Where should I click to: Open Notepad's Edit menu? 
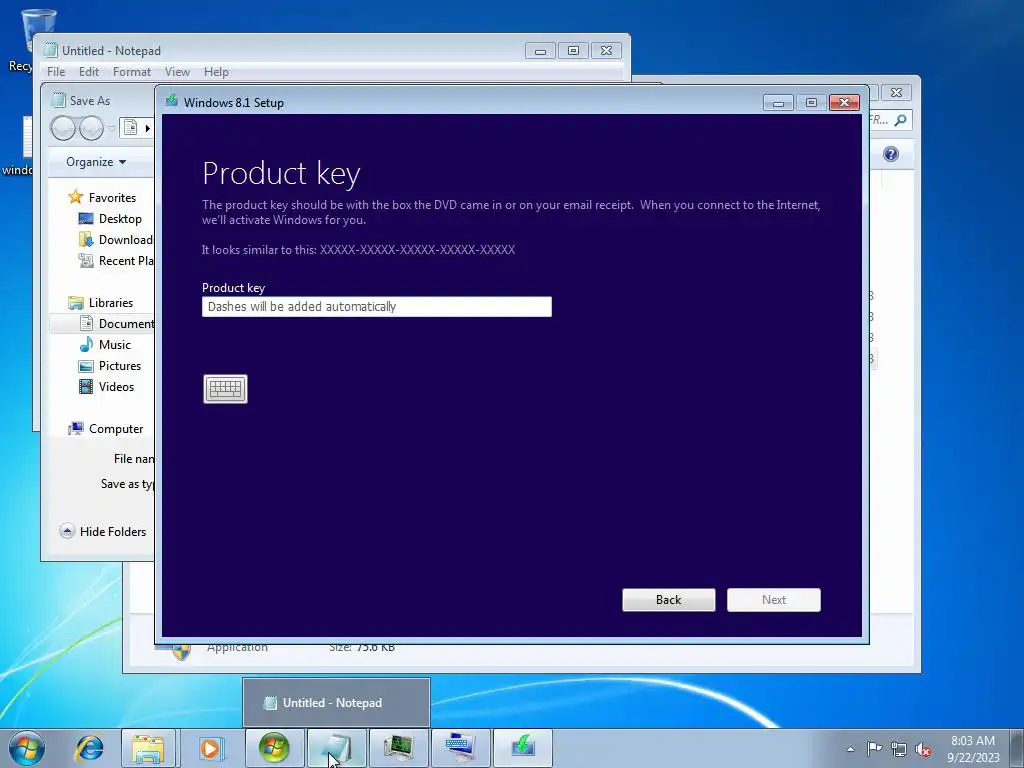pos(89,72)
